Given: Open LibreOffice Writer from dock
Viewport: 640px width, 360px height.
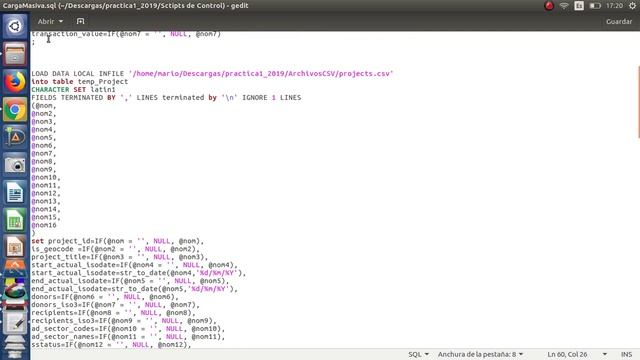Looking at the screenshot, I should (15, 192).
